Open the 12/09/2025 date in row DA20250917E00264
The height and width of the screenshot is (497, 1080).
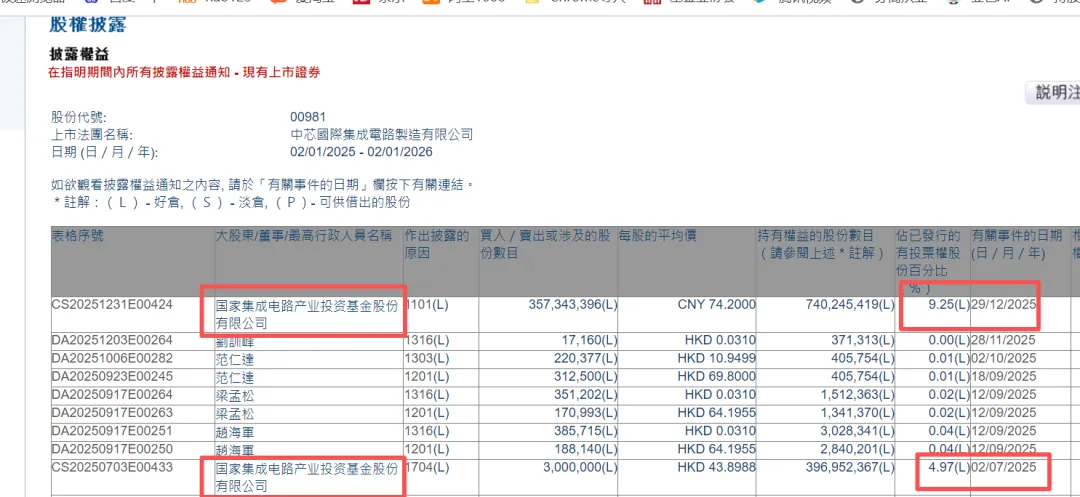point(1004,395)
